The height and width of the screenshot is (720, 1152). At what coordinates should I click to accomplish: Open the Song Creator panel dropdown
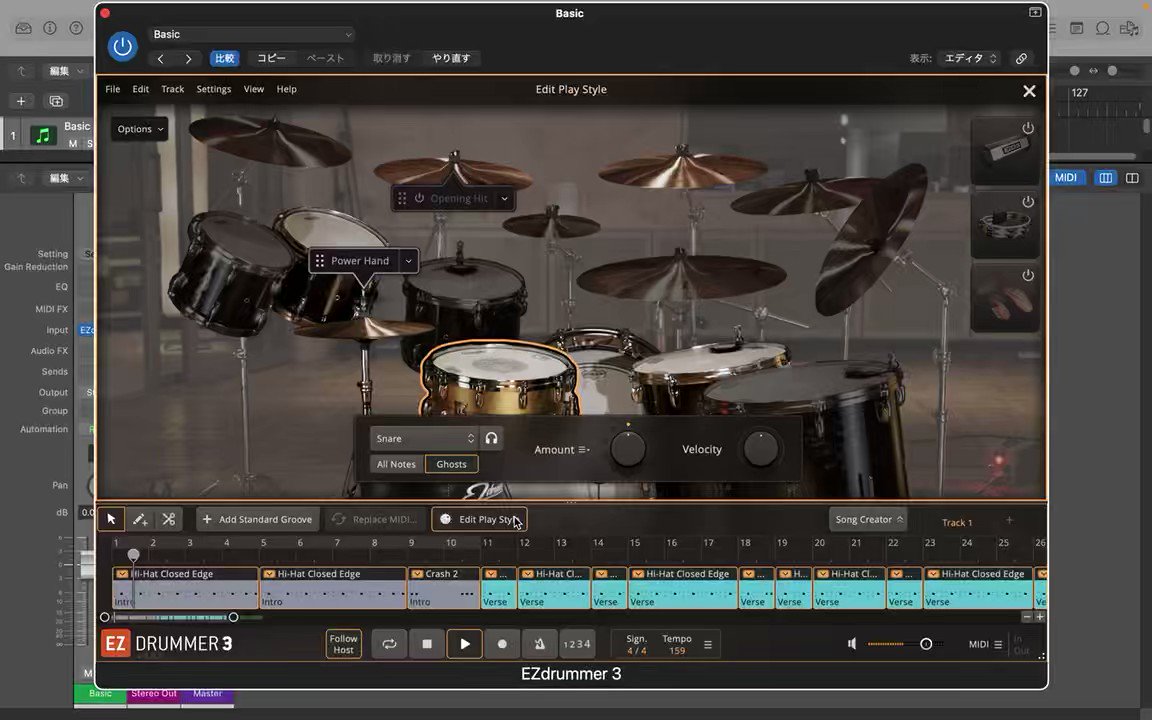[868, 519]
